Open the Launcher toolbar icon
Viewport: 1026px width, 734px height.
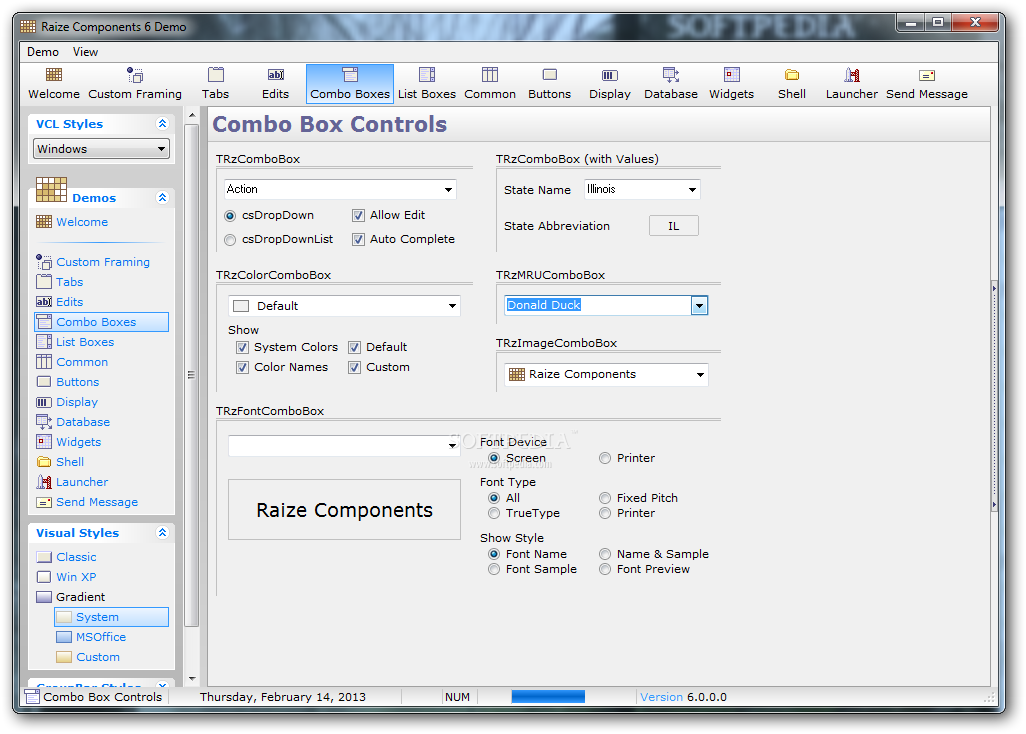tap(851, 75)
